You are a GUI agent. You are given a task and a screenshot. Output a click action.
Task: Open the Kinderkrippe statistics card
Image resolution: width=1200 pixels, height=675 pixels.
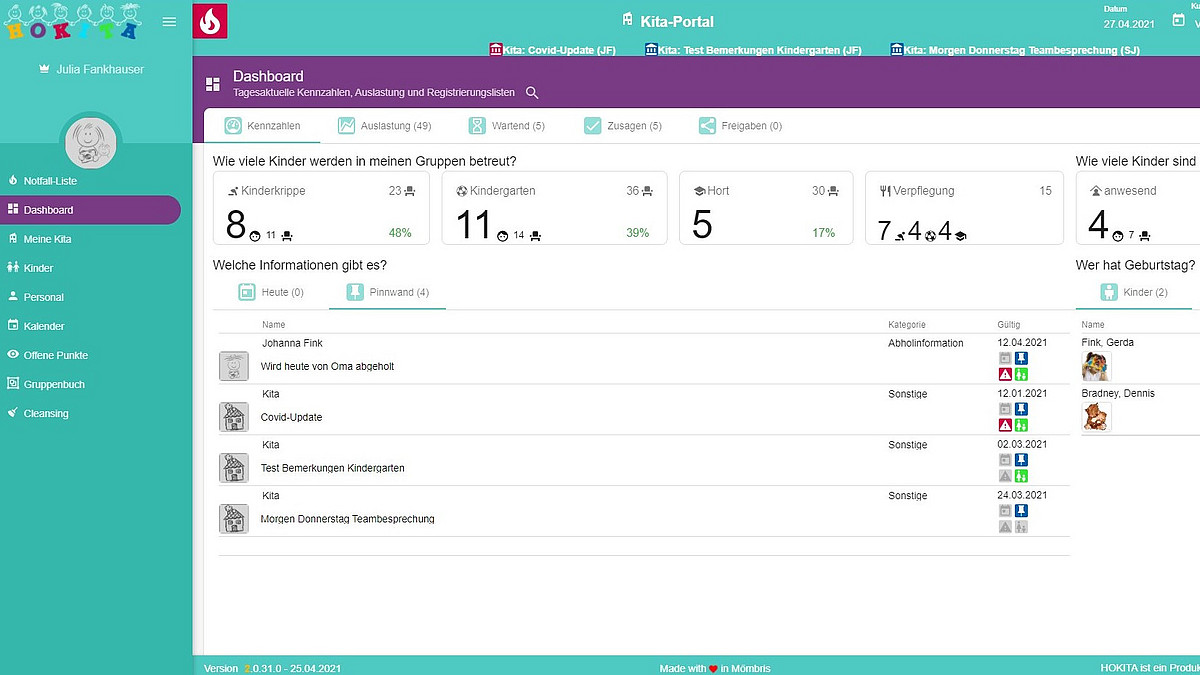(x=321, y=208)
